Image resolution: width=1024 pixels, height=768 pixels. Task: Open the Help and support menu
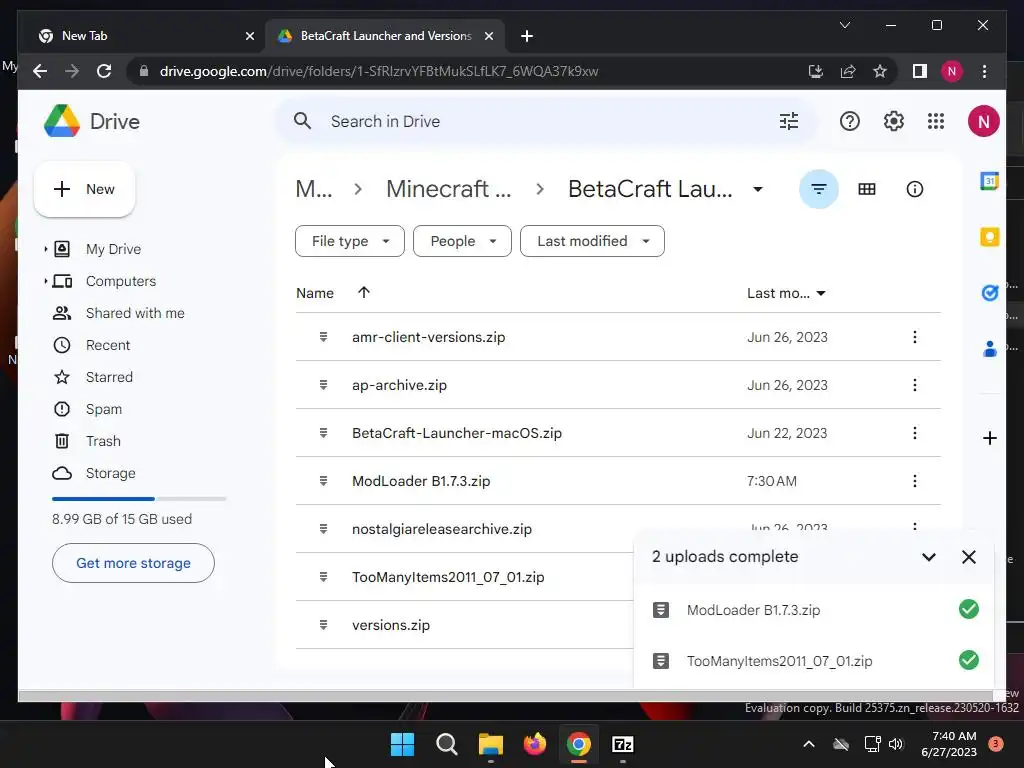click(850, 121)
